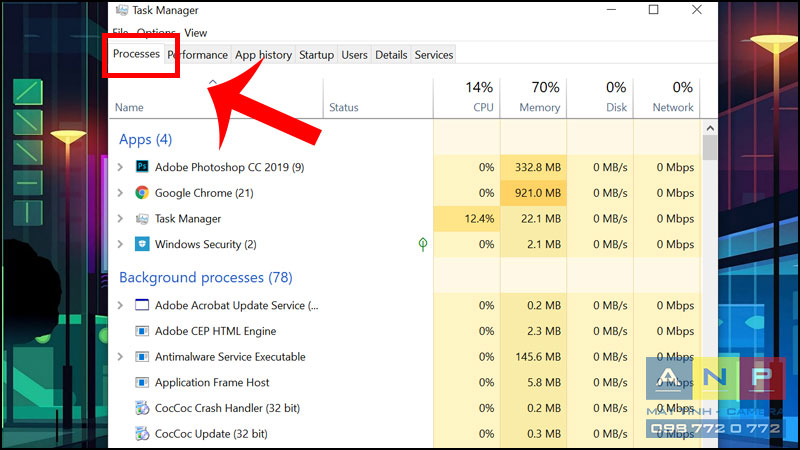Expand the Task Manager process row

120,218
